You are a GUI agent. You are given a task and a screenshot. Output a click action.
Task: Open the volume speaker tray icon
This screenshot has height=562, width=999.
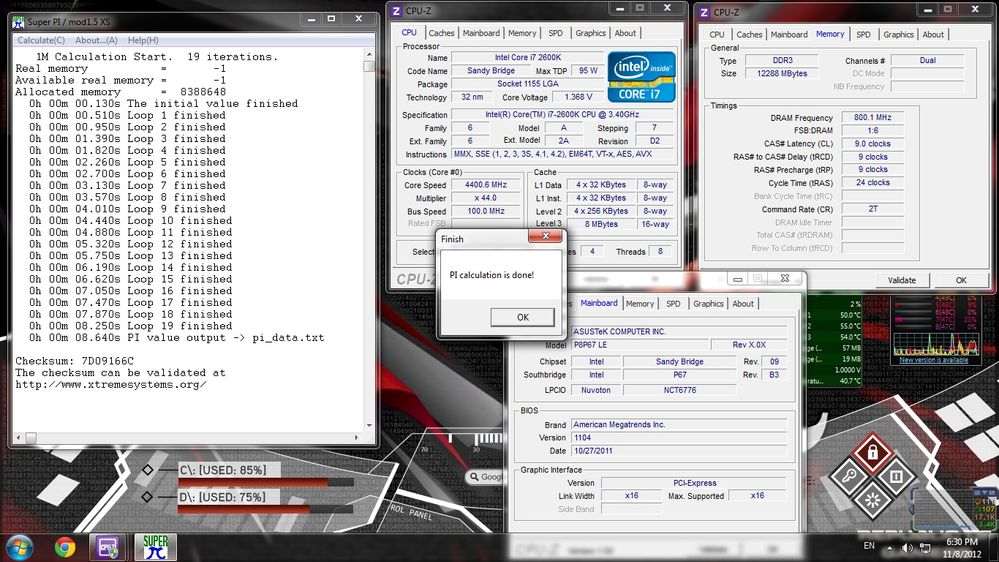tap(907, 547)
